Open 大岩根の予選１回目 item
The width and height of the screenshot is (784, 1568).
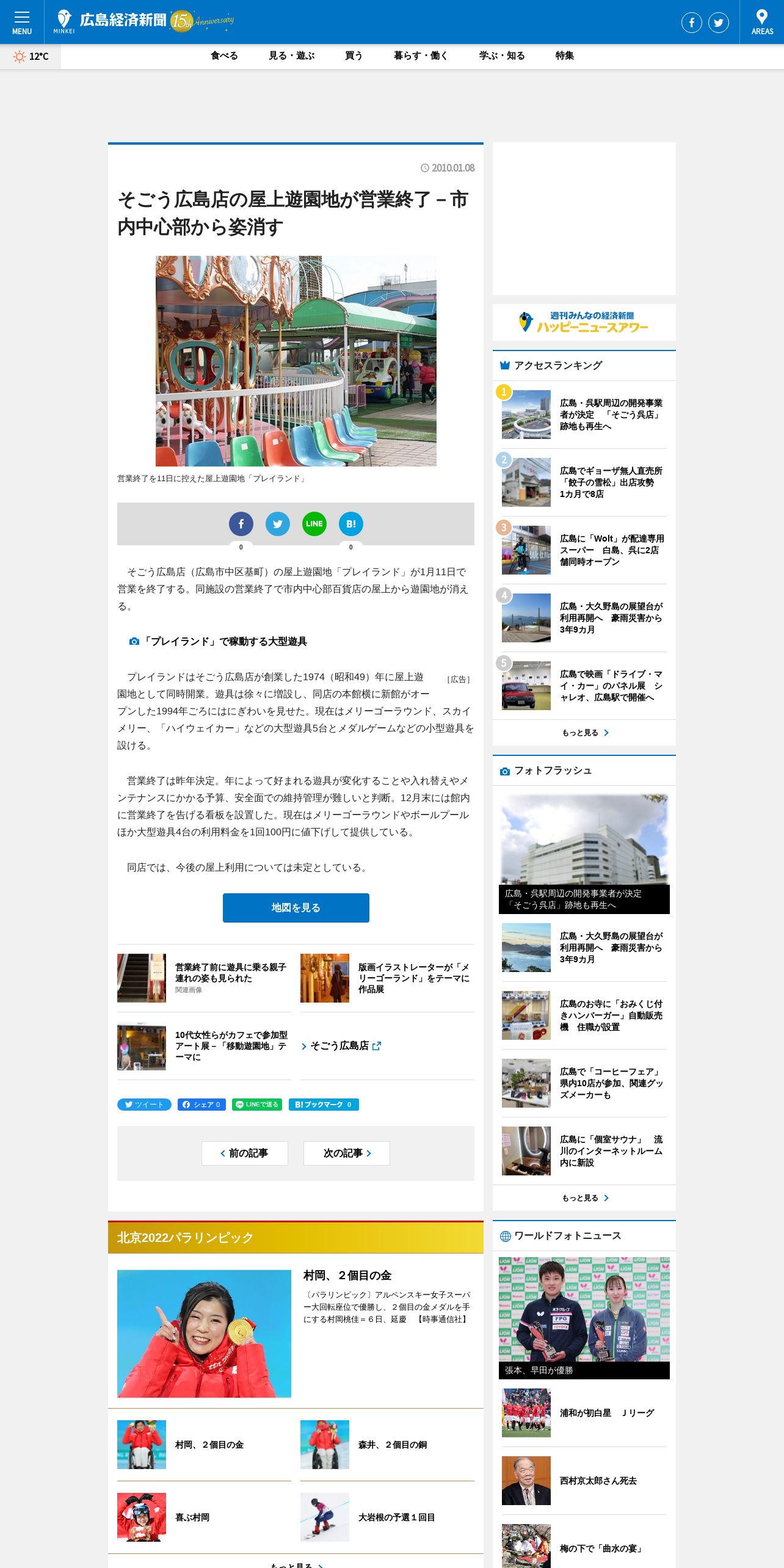pos(387,1517)
